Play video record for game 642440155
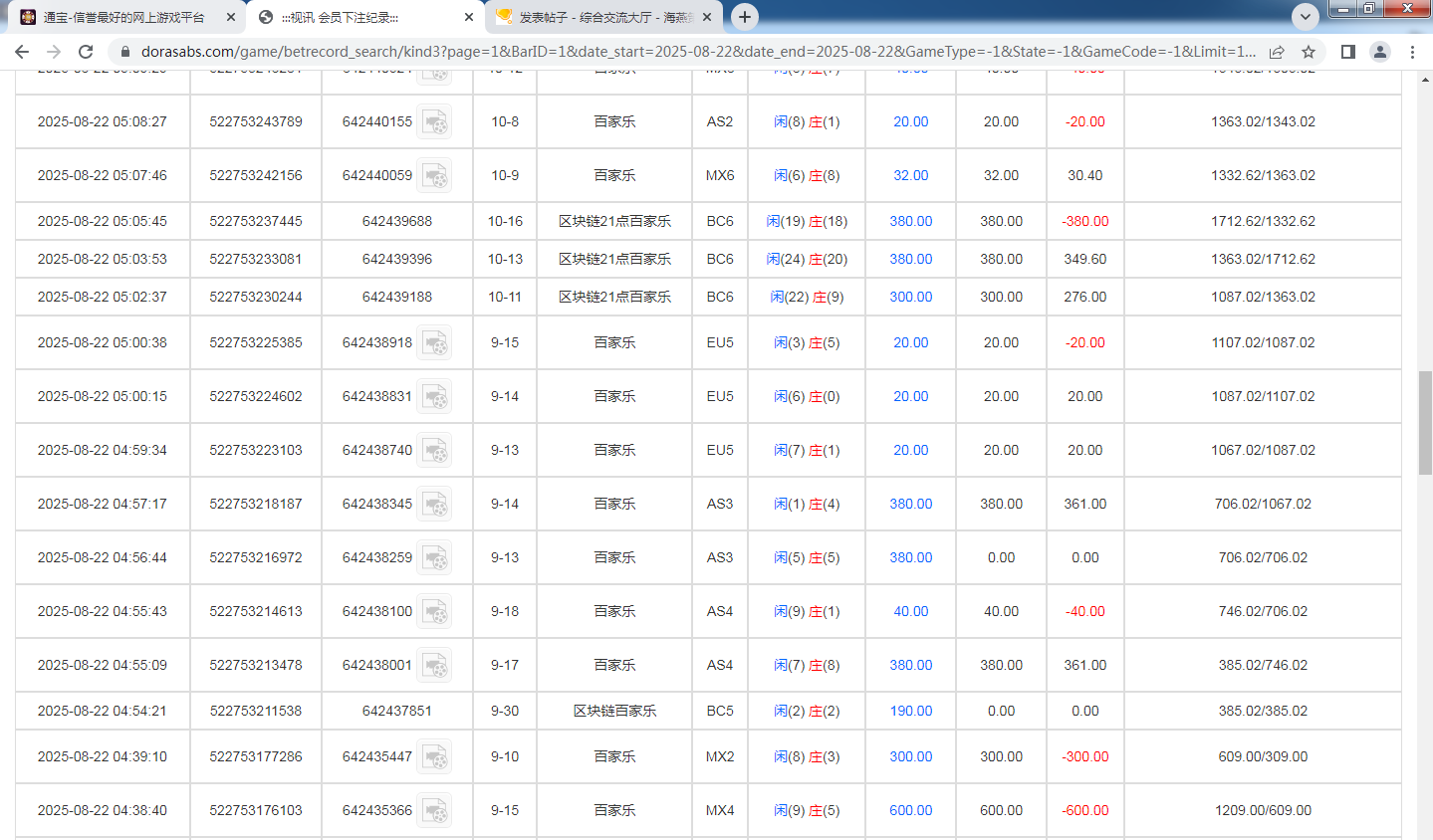 pyautogui.click(x=435, y=121)
